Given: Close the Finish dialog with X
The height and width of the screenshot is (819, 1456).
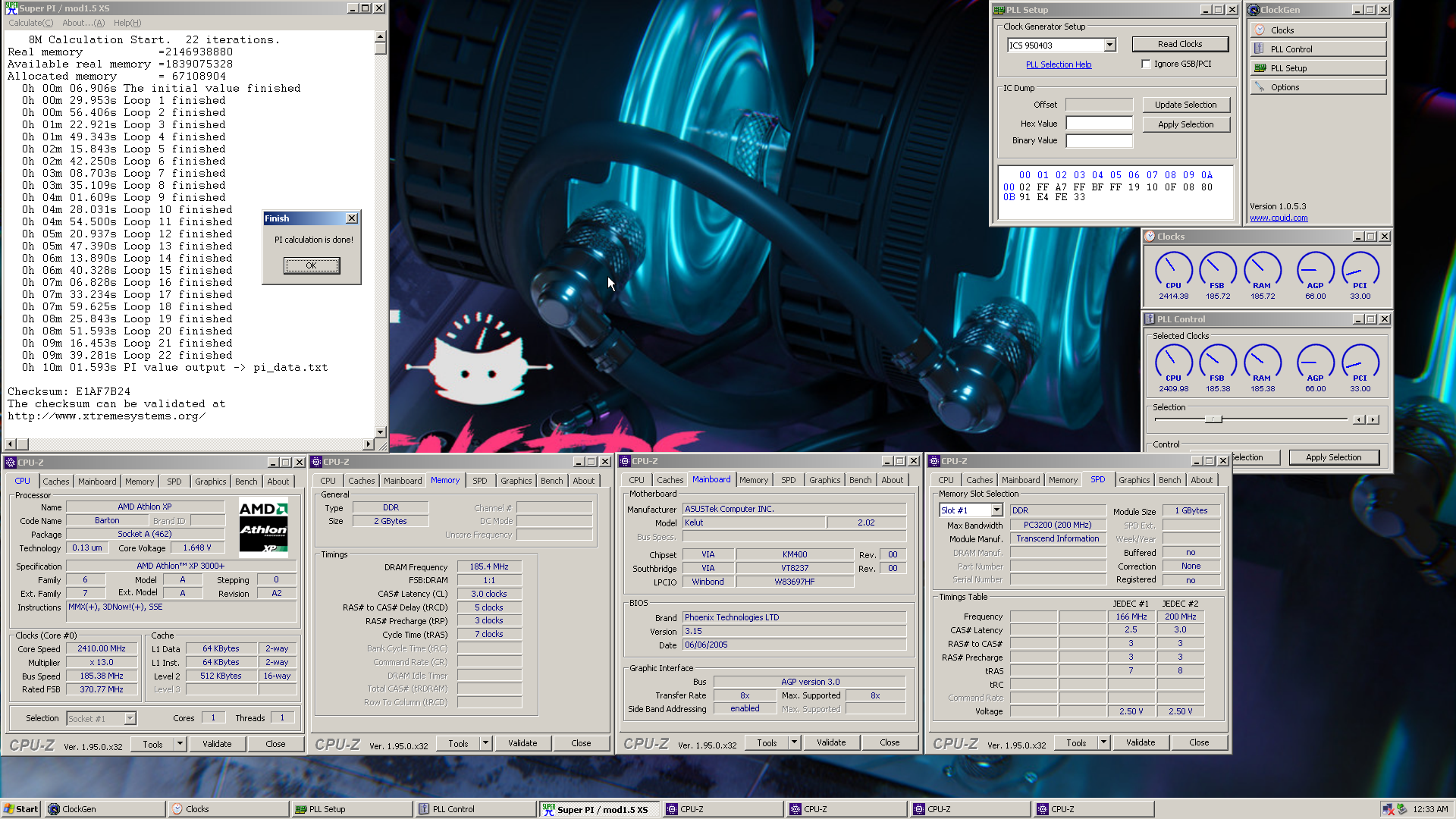Looking at the screenshot, I should (352, 218).
